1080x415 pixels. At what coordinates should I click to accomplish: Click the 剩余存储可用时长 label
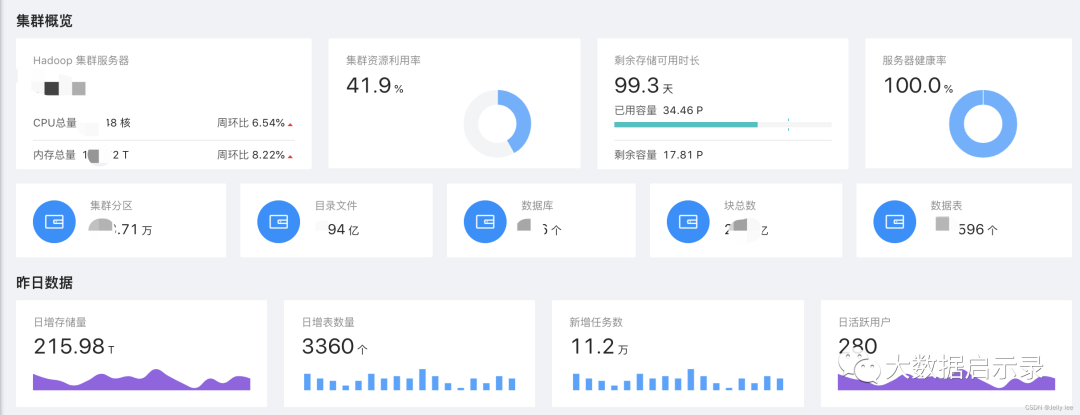click(x=657, y=61)
